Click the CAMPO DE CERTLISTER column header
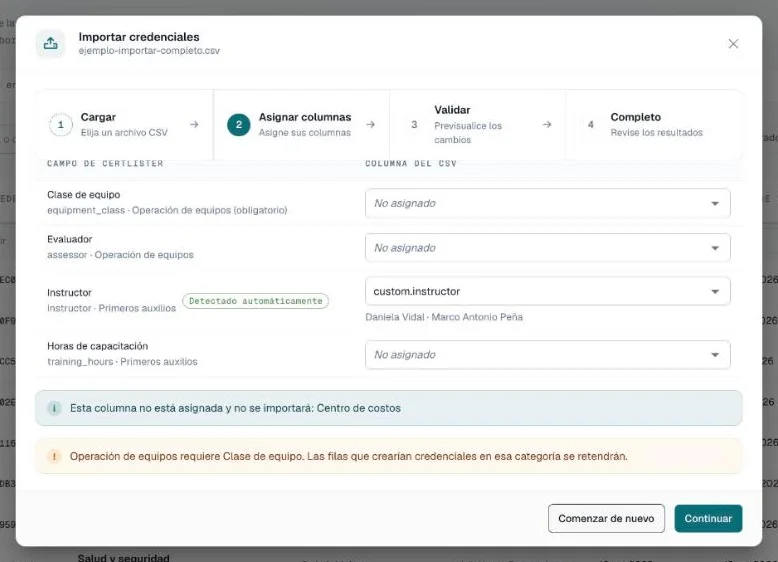Screen dimensions: 778x562 [105, 164]
